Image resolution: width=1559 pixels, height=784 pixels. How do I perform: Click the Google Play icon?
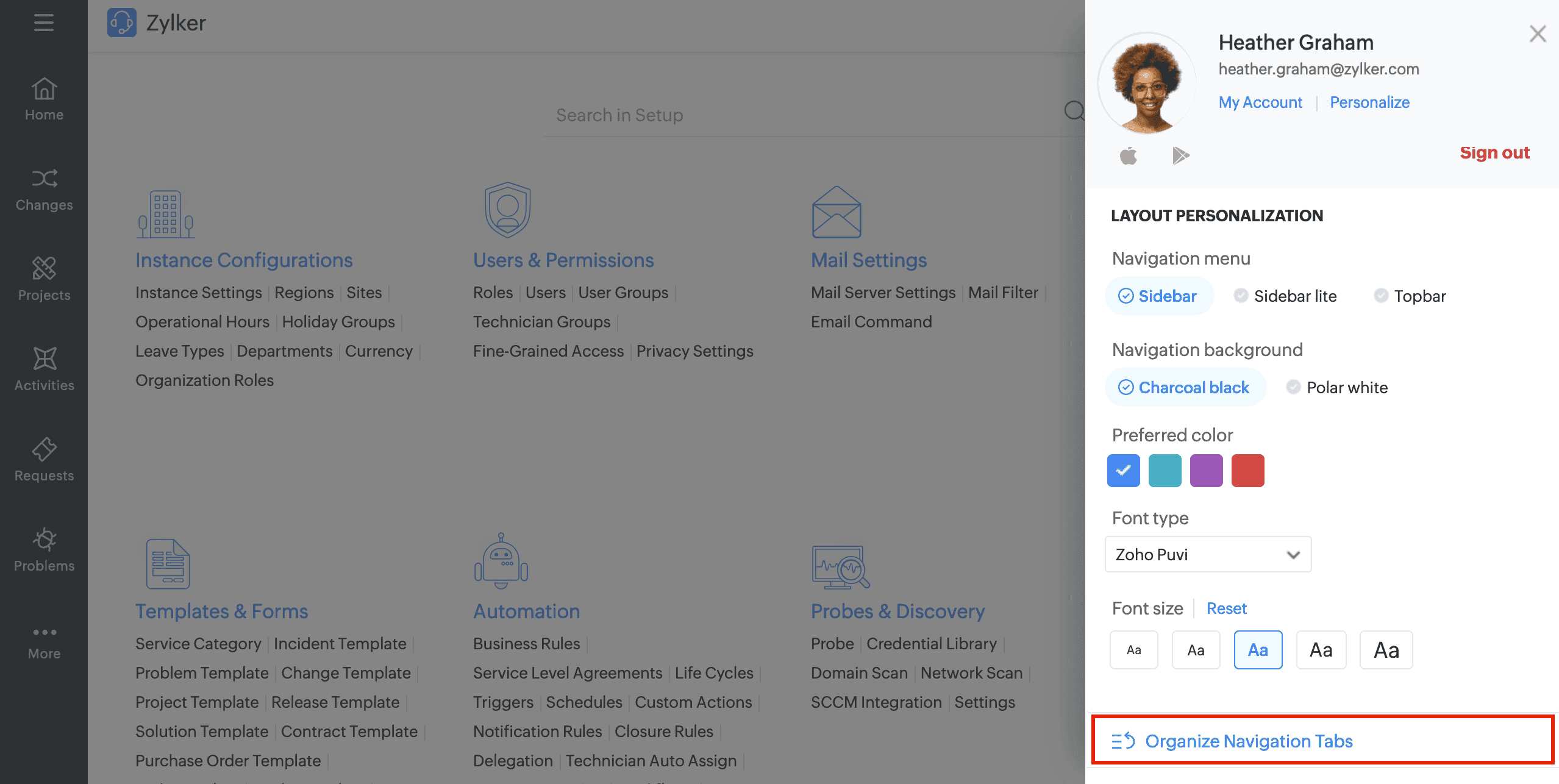tap(1180, 155)
